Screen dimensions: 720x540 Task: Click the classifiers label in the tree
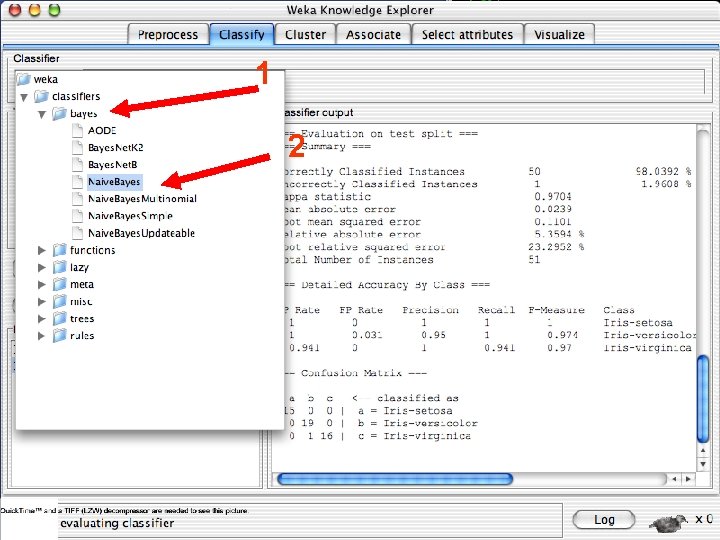point(76,96)
